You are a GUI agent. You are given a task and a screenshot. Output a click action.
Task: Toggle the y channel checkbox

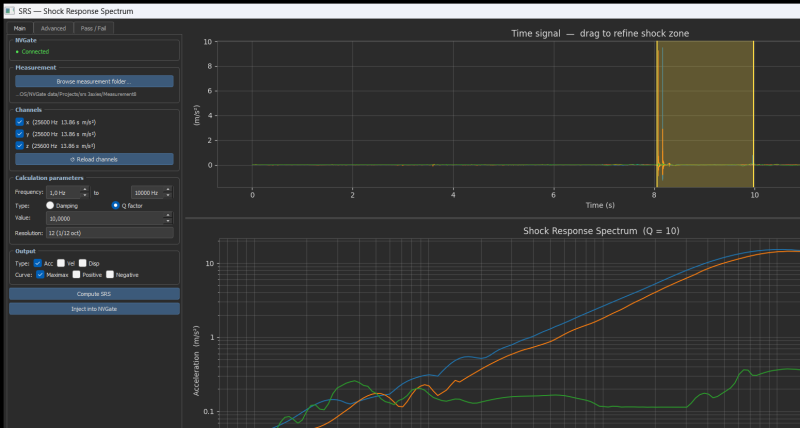point(19,134)
